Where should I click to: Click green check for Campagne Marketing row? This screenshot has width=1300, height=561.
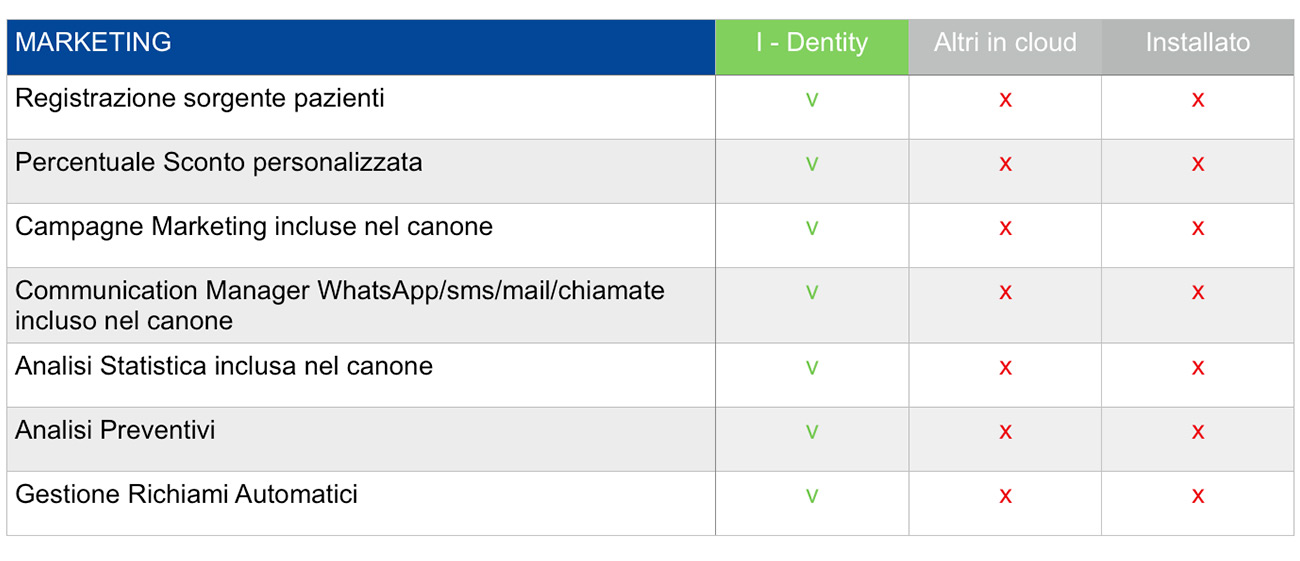pos(812,228)
